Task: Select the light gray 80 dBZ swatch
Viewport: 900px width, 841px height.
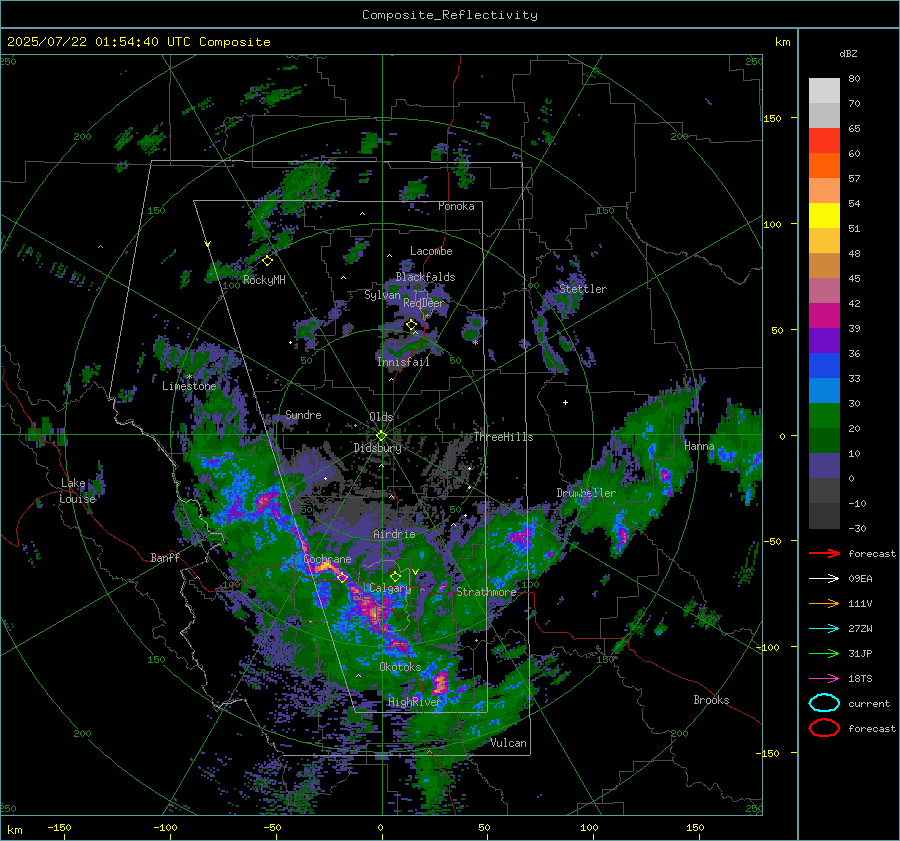Action: [x=824, y=90]
